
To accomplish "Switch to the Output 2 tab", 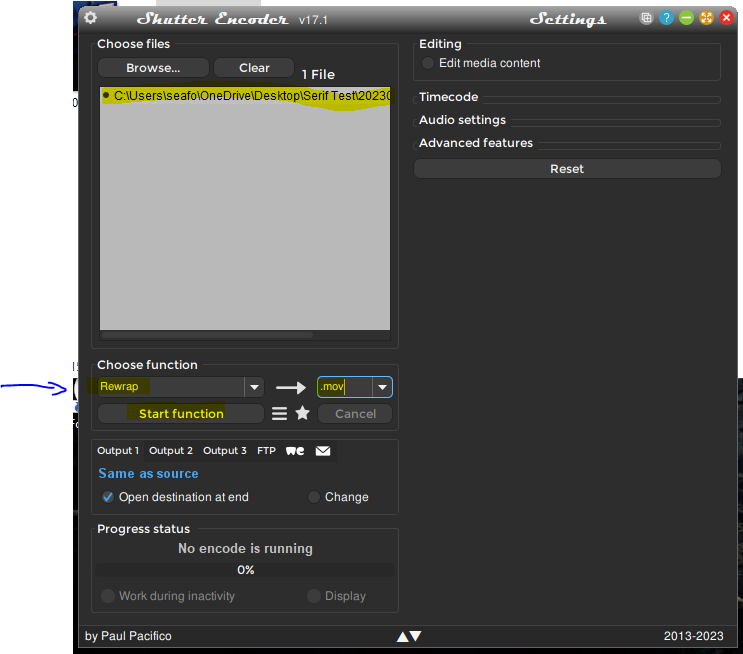I will pos(171,451).
